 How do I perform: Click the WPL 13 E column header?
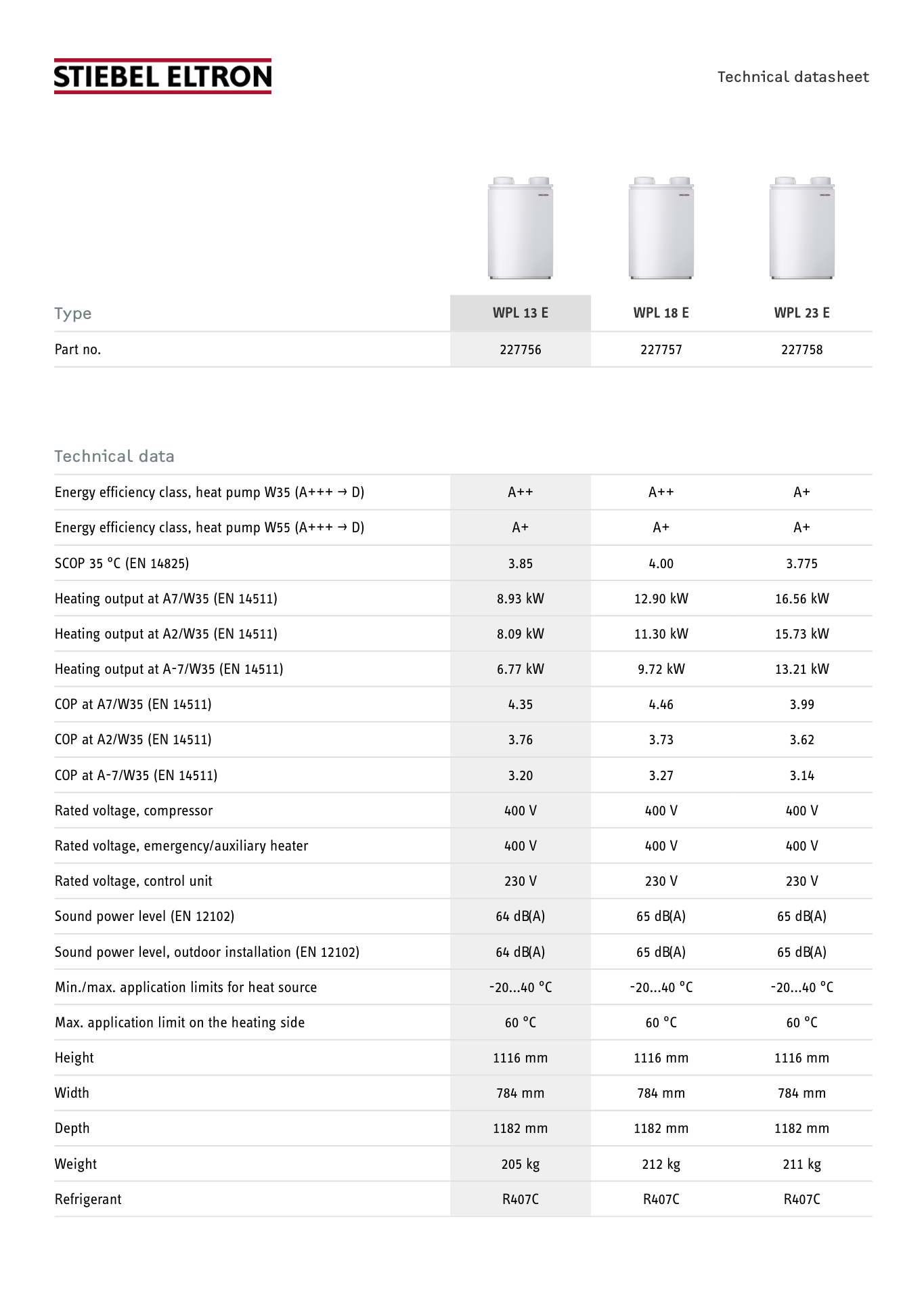tap(521, 313)
